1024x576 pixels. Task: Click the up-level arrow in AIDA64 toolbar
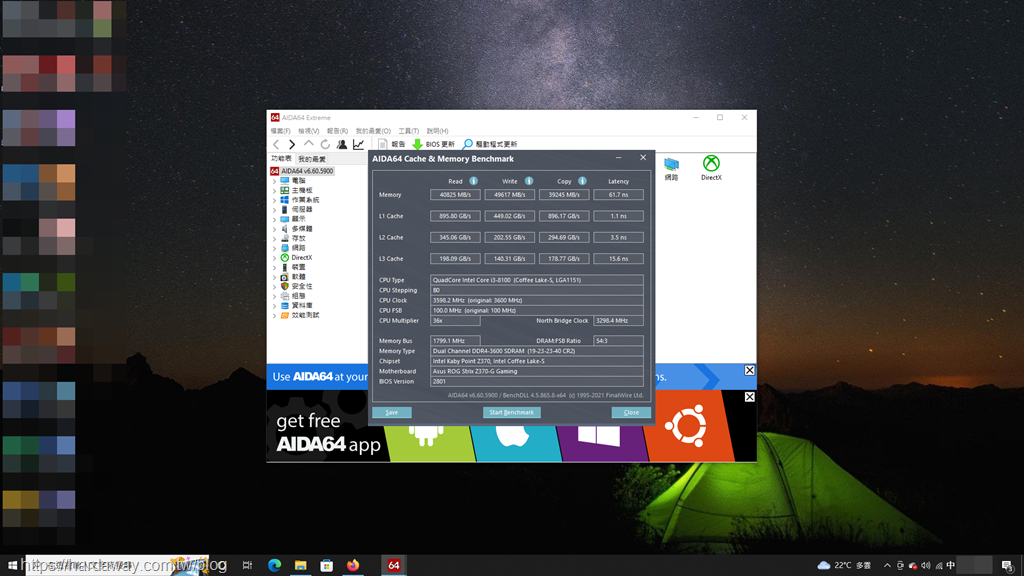308,144
